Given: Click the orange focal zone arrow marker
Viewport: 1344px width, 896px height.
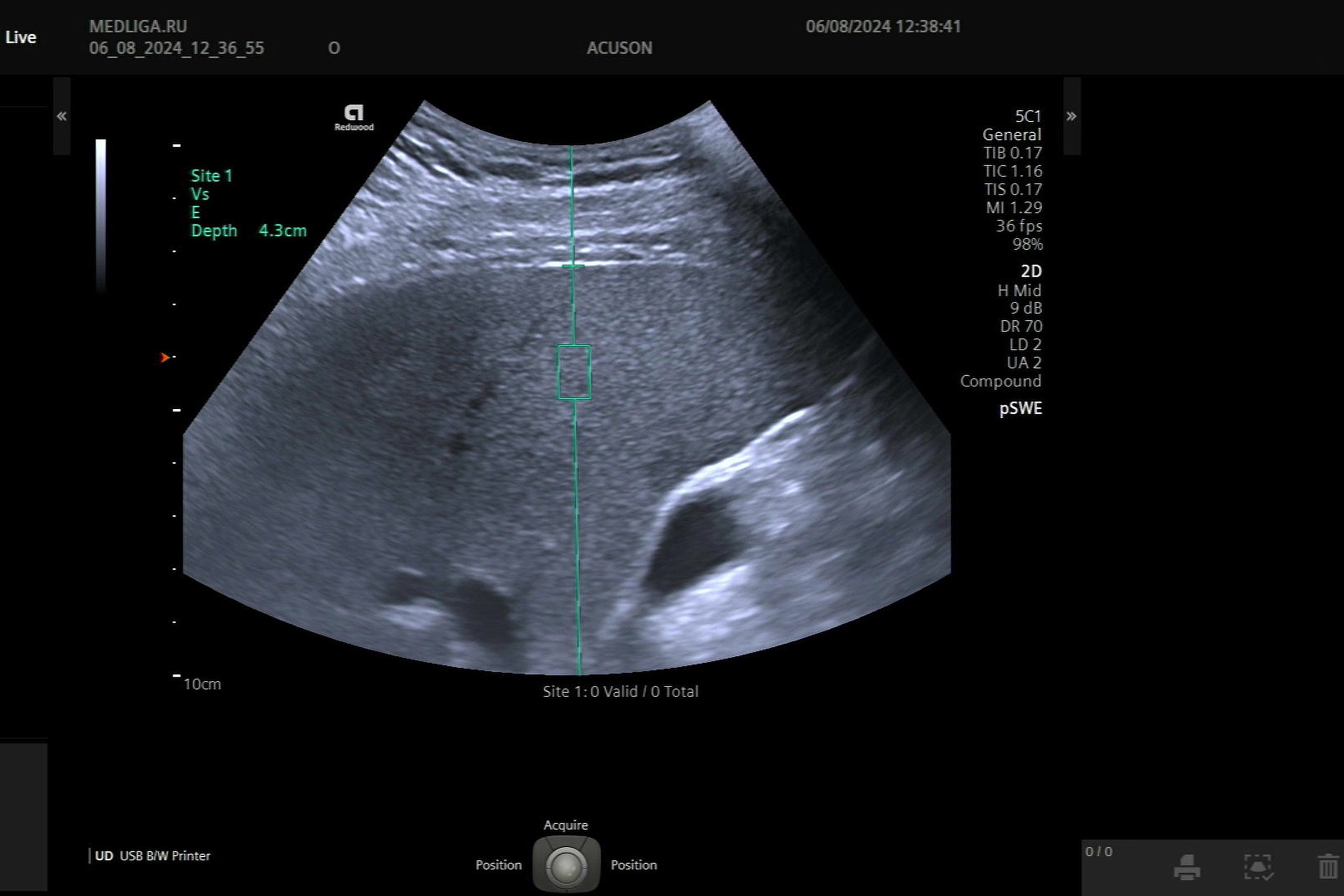Looking at the screenshot, I should click(x=165, y=357).
